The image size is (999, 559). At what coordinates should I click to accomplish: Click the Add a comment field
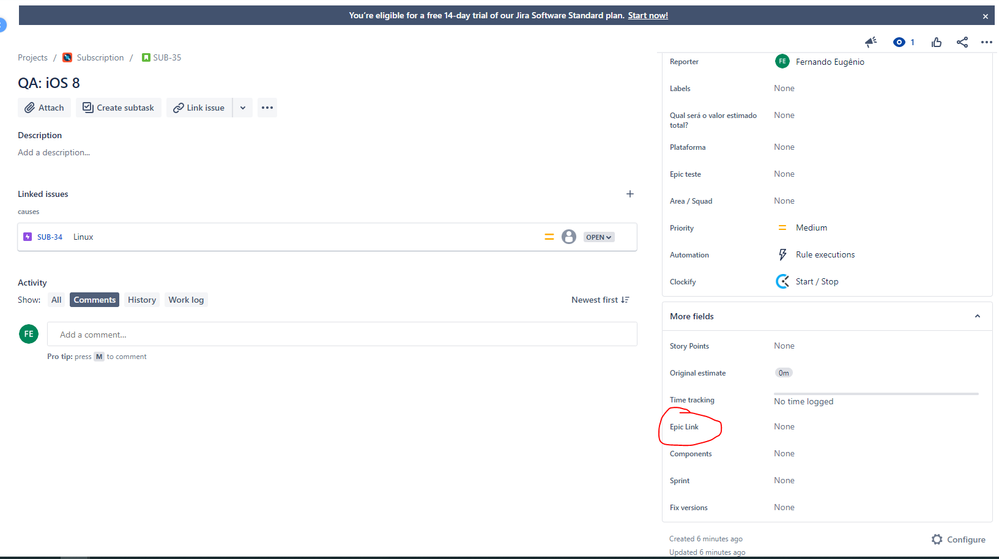[x=342, y=334]
